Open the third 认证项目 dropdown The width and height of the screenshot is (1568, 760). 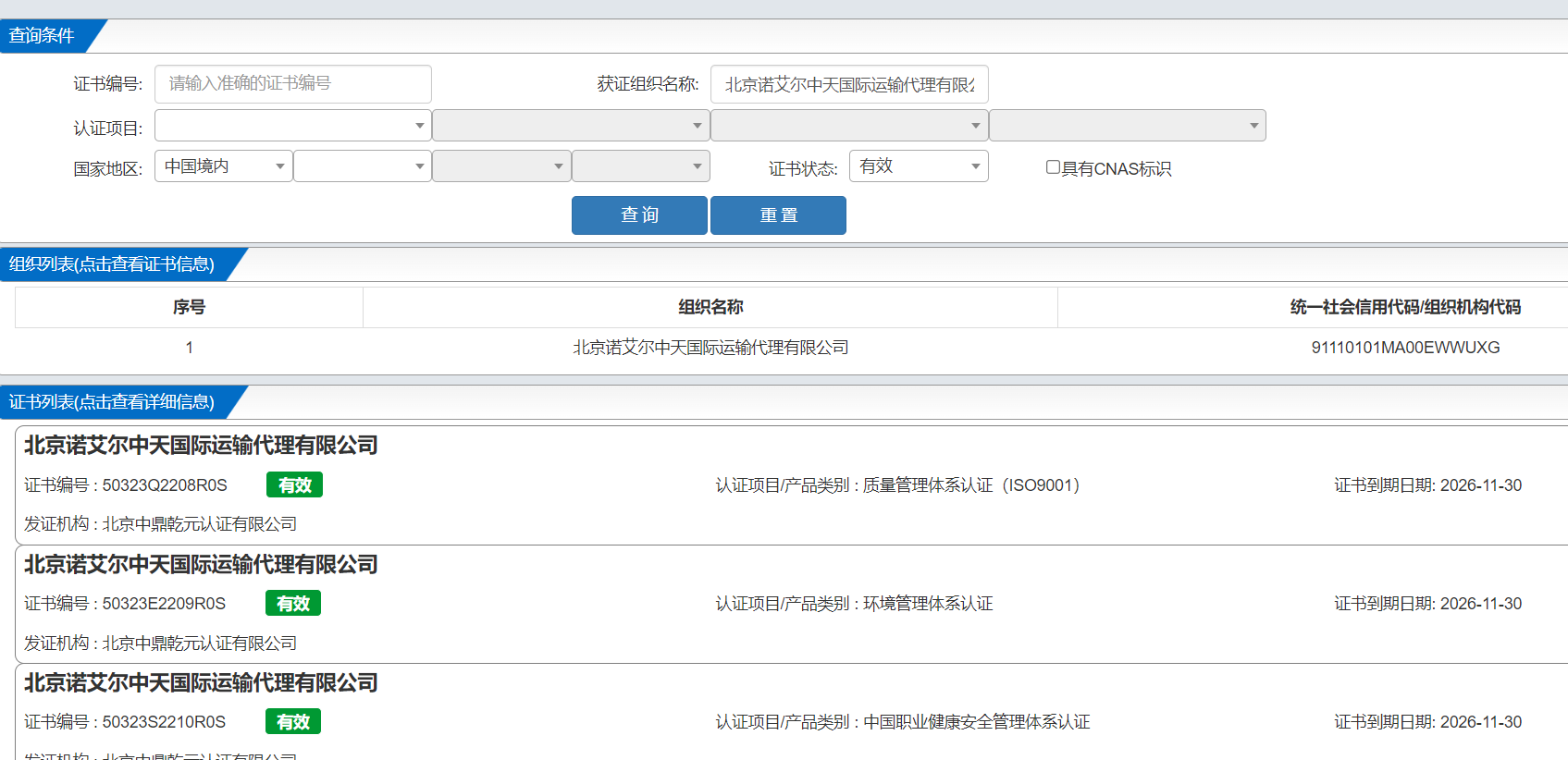tap(849, 126)
